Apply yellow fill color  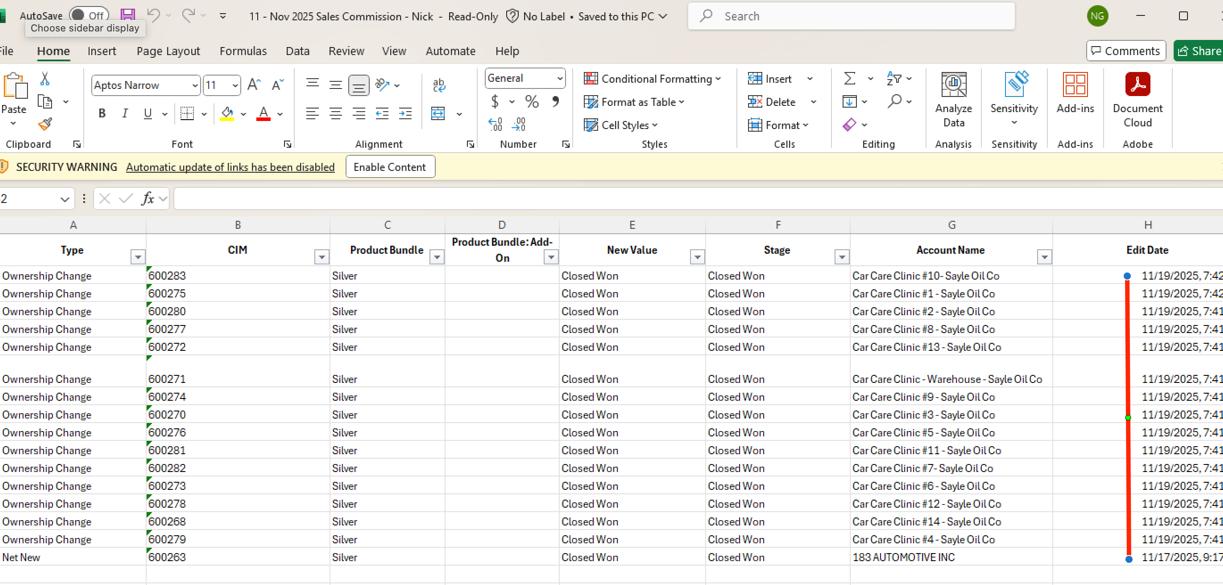click(x=227, y=114)
